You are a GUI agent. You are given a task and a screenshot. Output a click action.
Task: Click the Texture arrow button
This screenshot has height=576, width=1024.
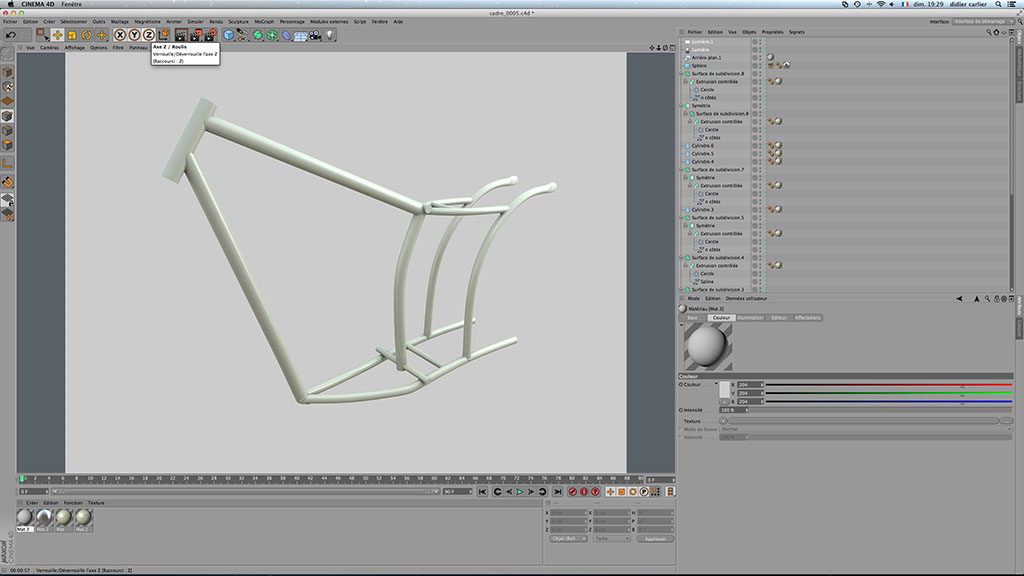tap(724, 421)
